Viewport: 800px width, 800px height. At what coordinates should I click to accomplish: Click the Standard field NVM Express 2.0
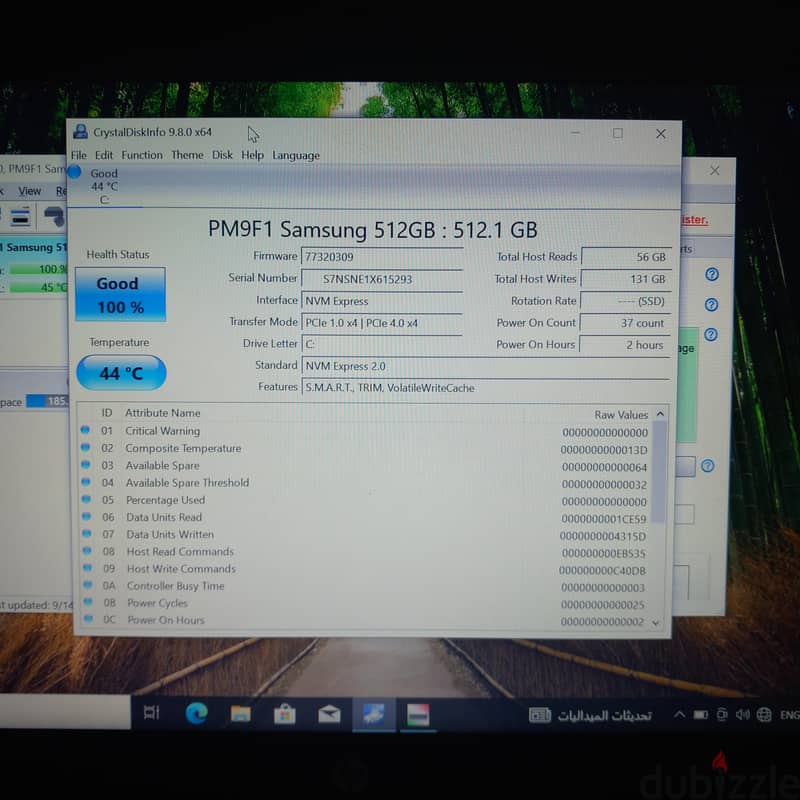point(485,366)
